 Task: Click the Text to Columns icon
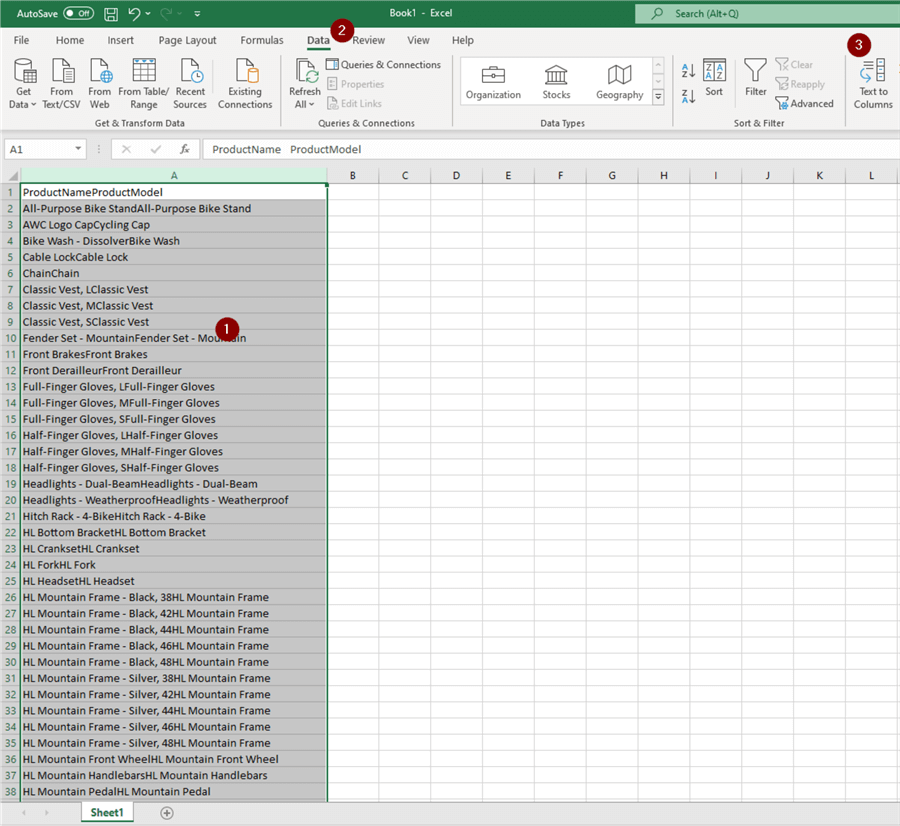tap(873, 72)
